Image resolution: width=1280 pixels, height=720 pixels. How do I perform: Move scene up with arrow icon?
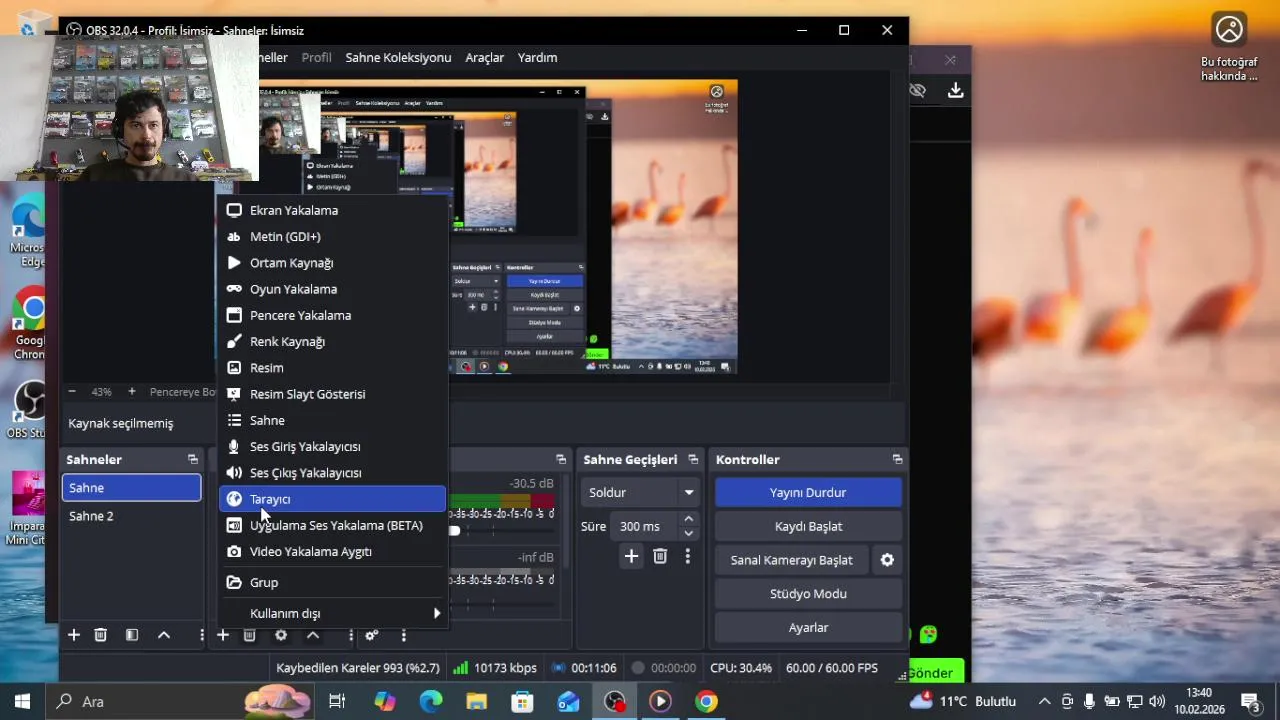[x=164, y=635]
